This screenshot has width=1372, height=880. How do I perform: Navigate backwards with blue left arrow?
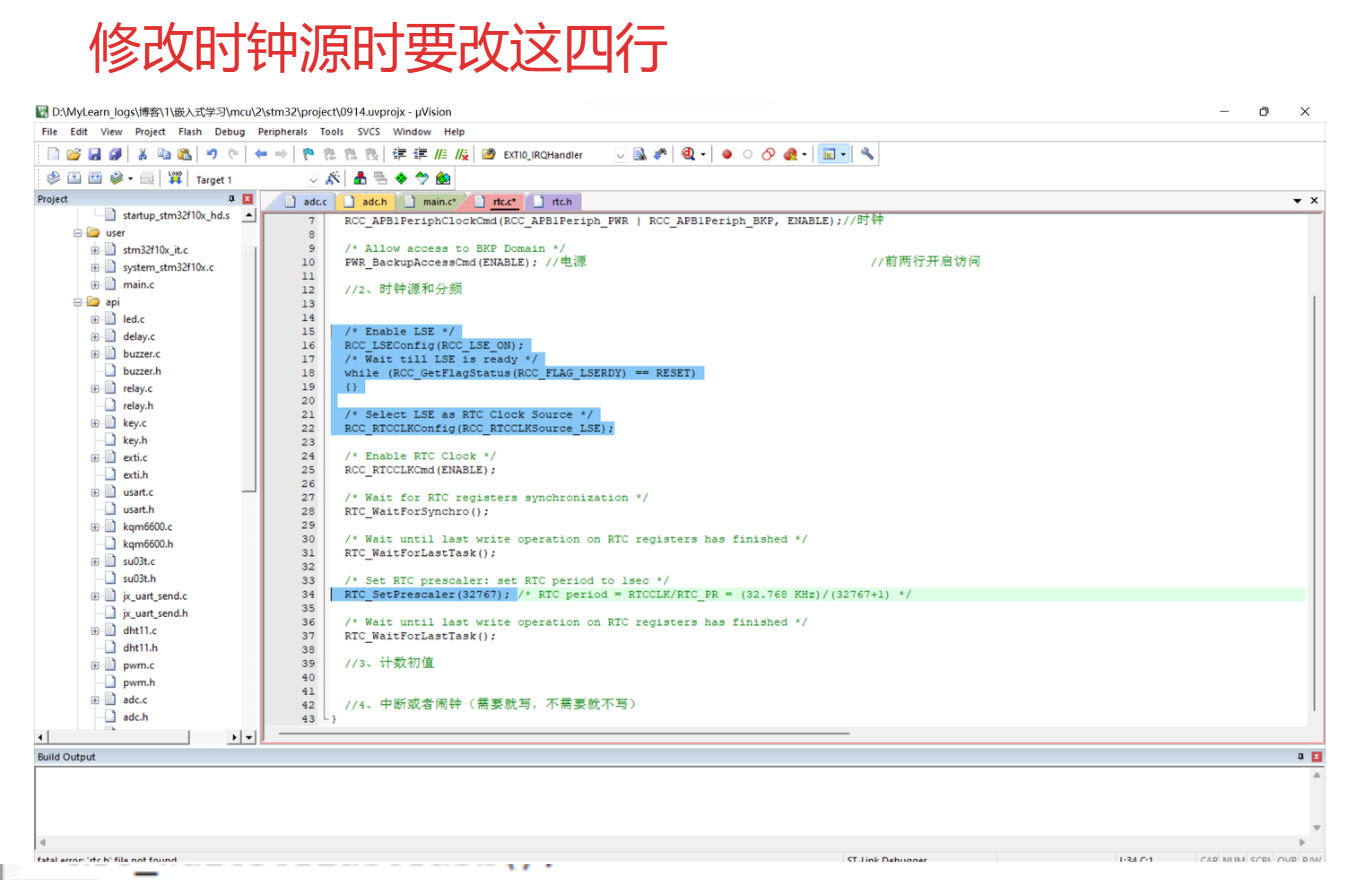click(x=260, y=154)
